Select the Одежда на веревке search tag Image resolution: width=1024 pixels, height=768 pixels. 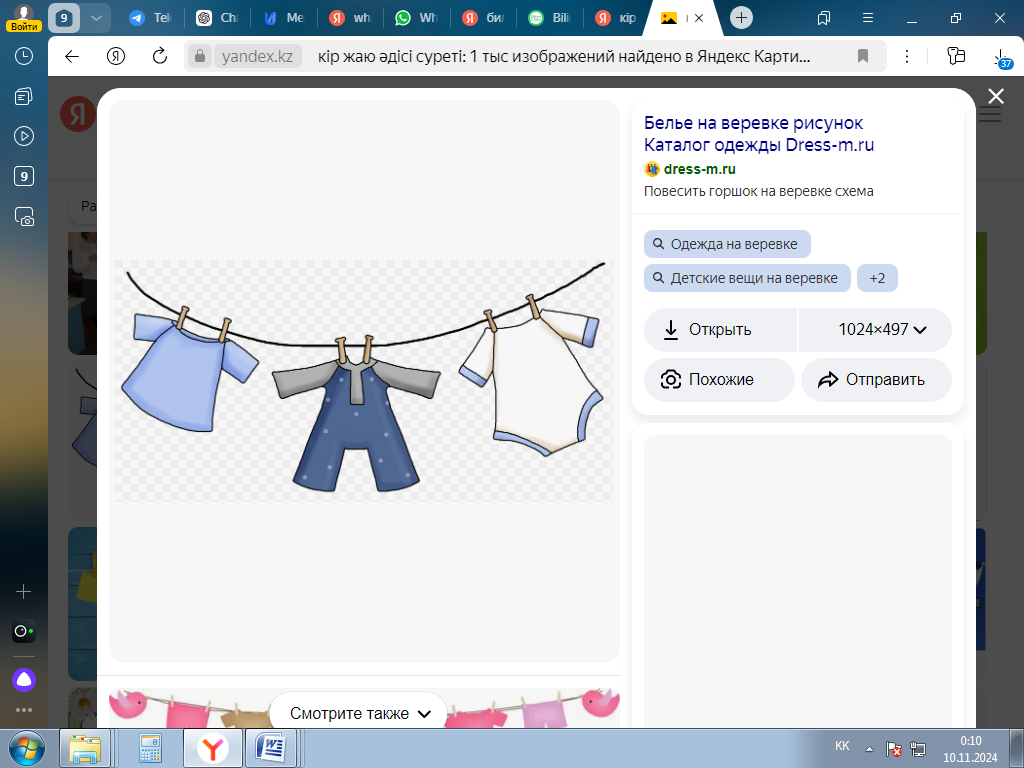726,244
